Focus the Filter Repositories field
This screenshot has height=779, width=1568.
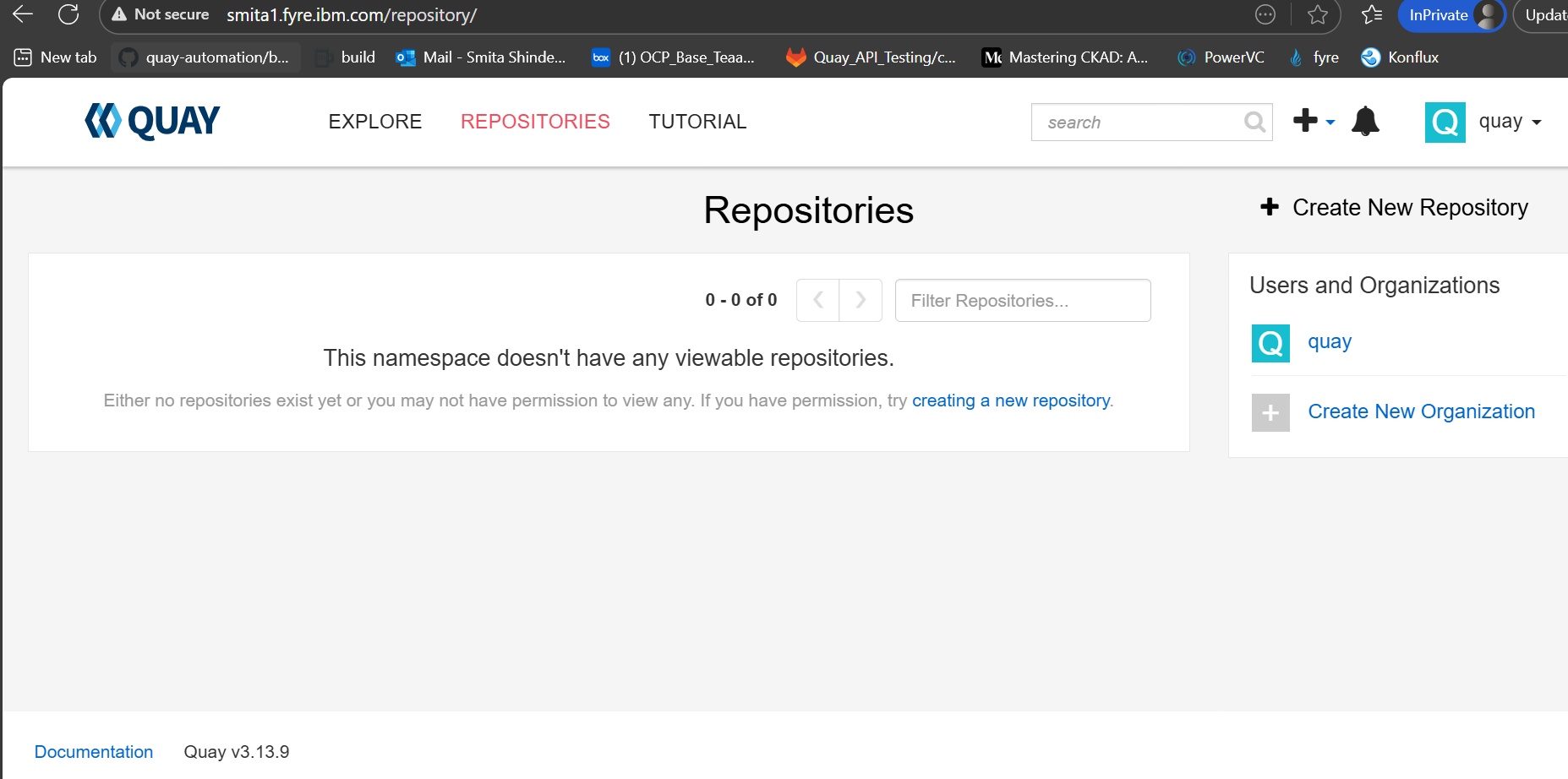(x=1023, y=300)
